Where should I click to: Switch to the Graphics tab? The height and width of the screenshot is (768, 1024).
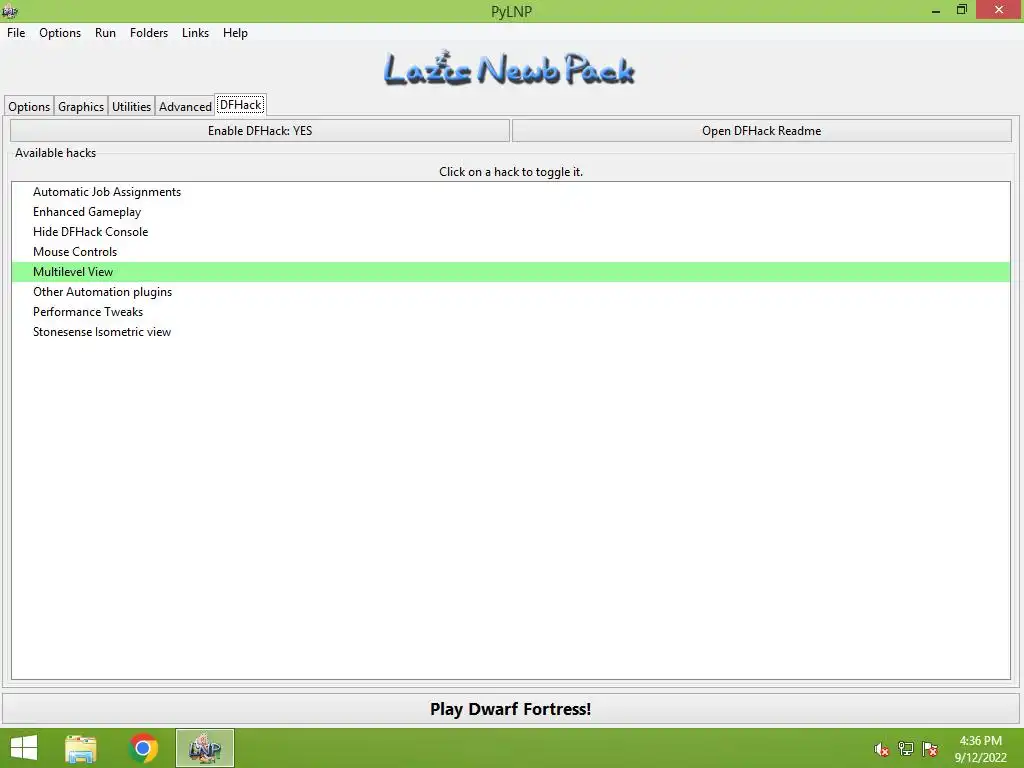(x=81, y=106)
